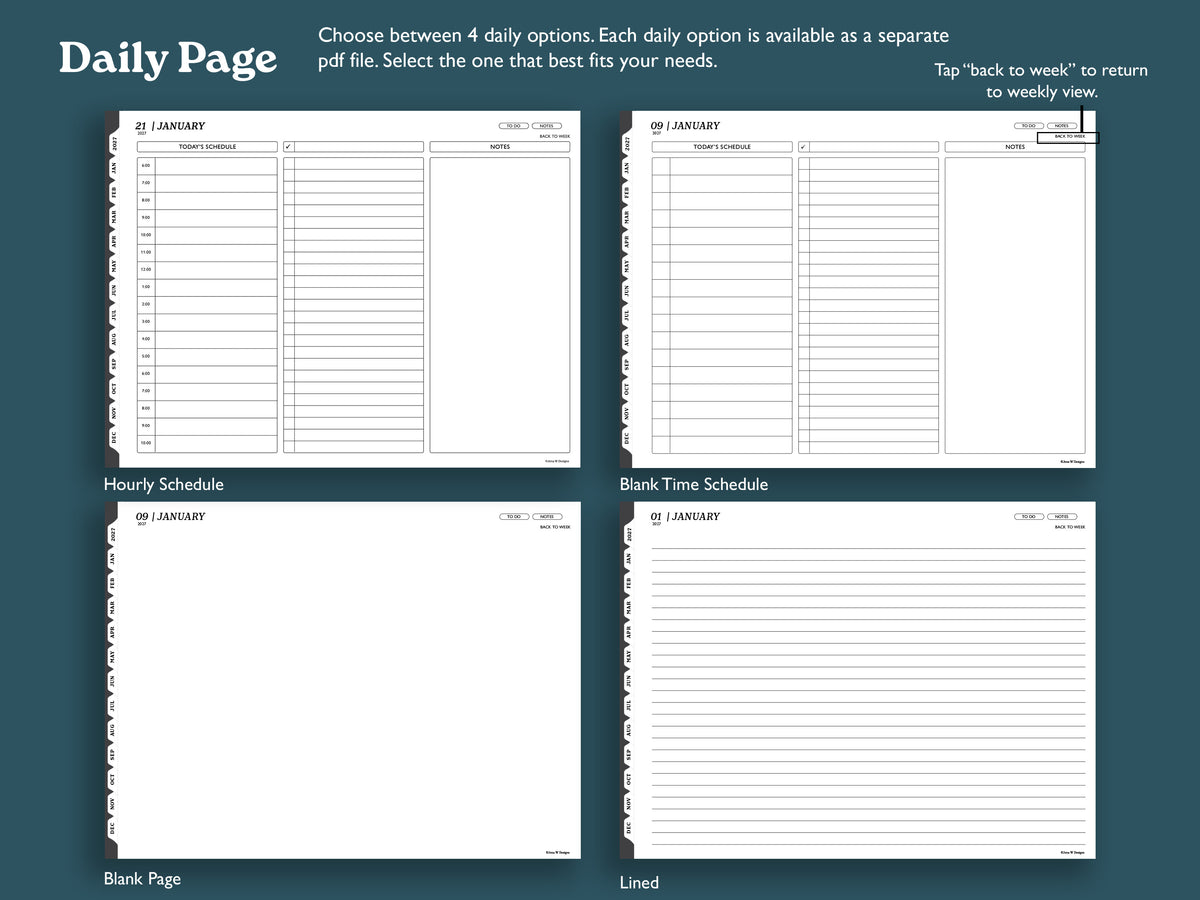Screen dimensions: 1200x900
Task: Click TODAY'S SCHEDULE header on Blank Time Schedule page
Action: point(722,147)
